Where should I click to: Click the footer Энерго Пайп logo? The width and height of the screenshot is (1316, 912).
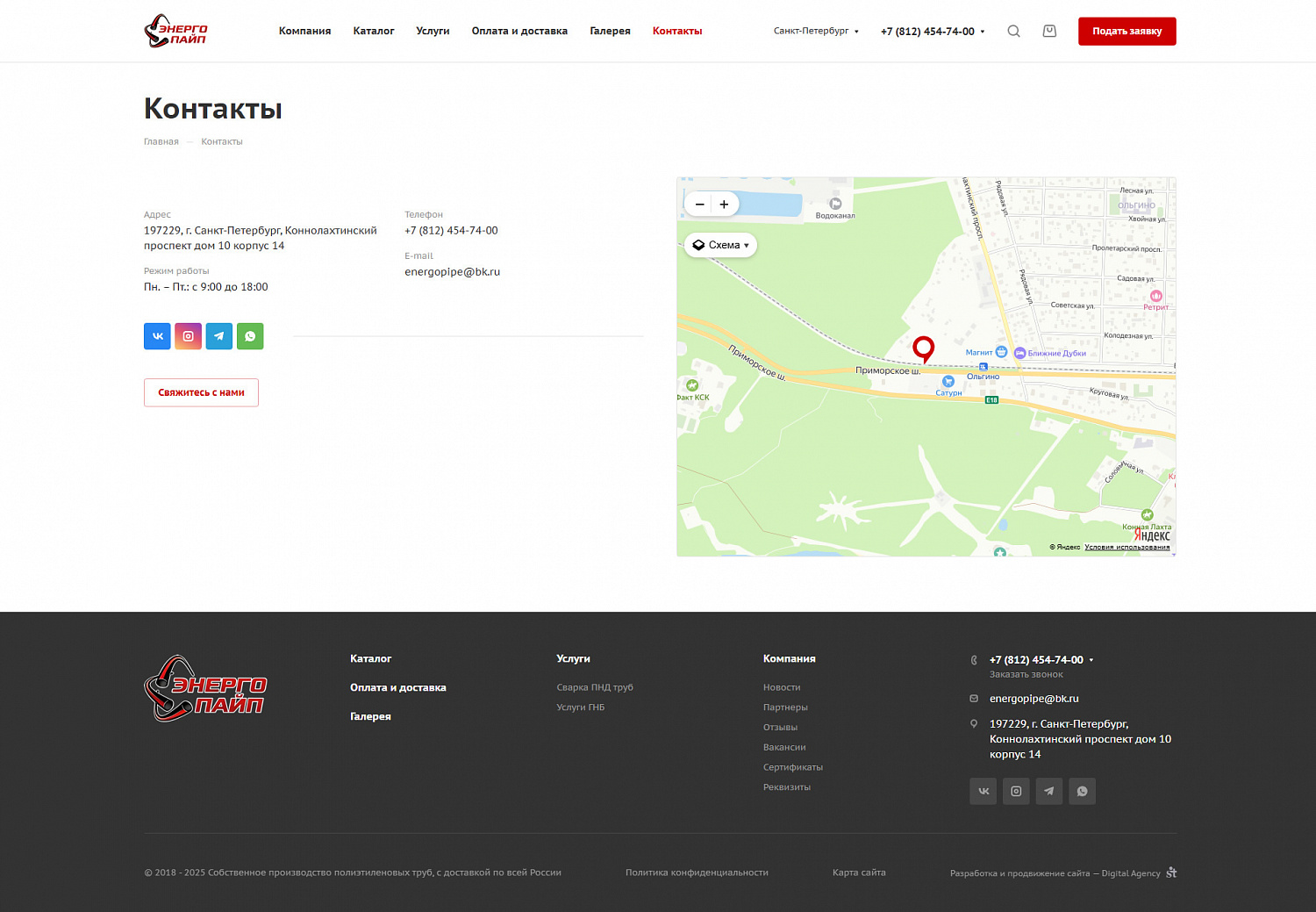click(x=205, y=688)
